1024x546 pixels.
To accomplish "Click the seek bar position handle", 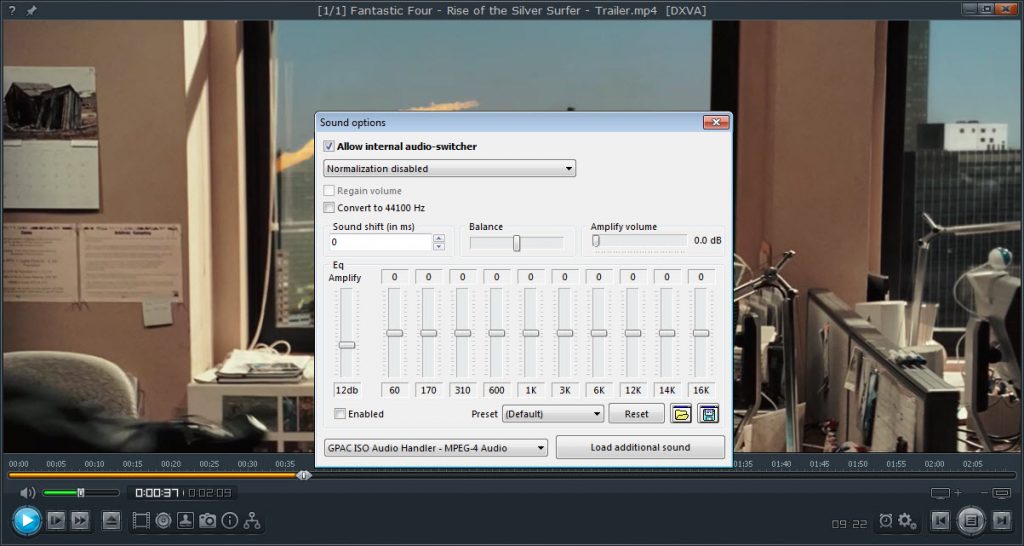I will [x=304, y=475].
